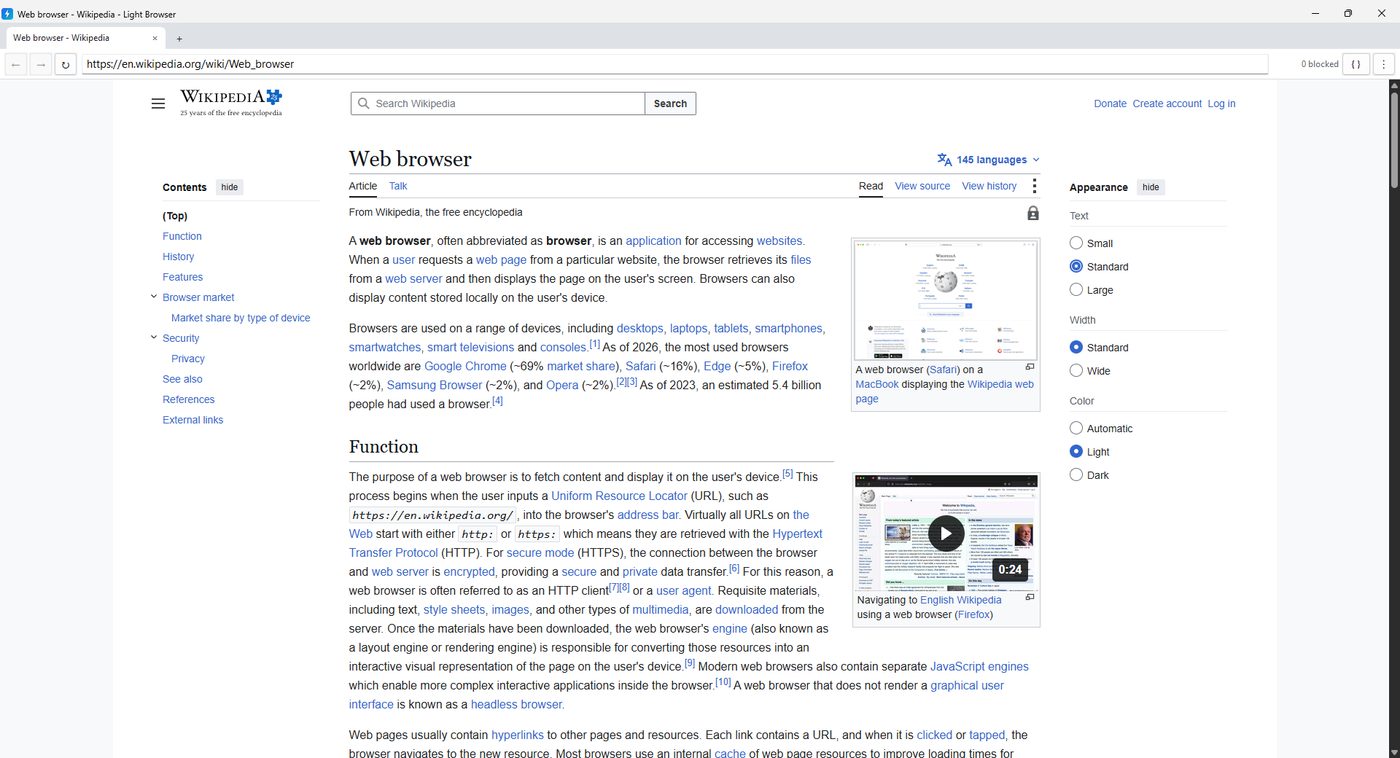This screenshot has width=1400, height=758.
Task: Jump to See also in contents
Action: click(x=183, y=379)
